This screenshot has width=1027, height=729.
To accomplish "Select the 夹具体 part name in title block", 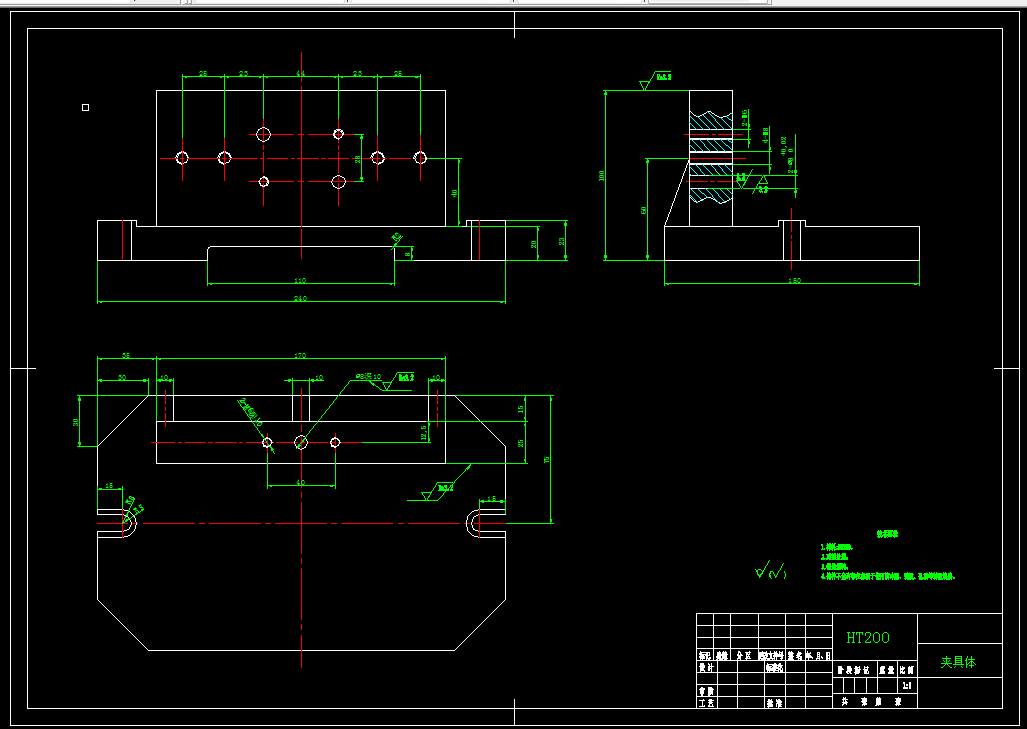I will tap(958, 662).
